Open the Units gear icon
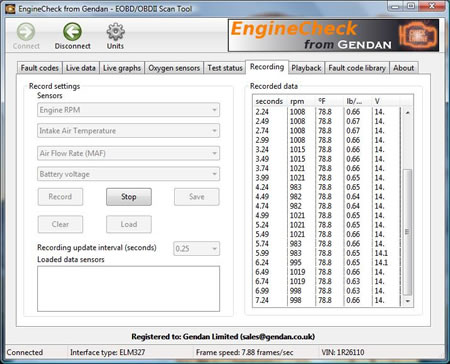The width and height of the screenshot is (450, 364). (x=115, y=32)
